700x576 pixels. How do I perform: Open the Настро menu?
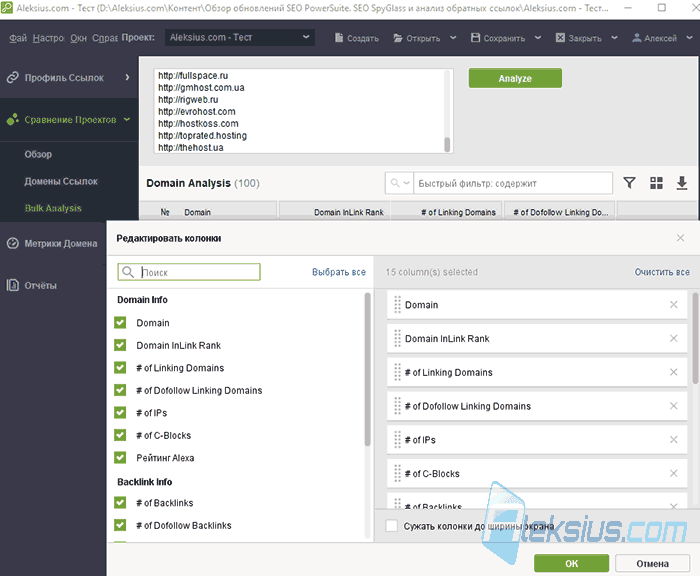pos(48,38)
